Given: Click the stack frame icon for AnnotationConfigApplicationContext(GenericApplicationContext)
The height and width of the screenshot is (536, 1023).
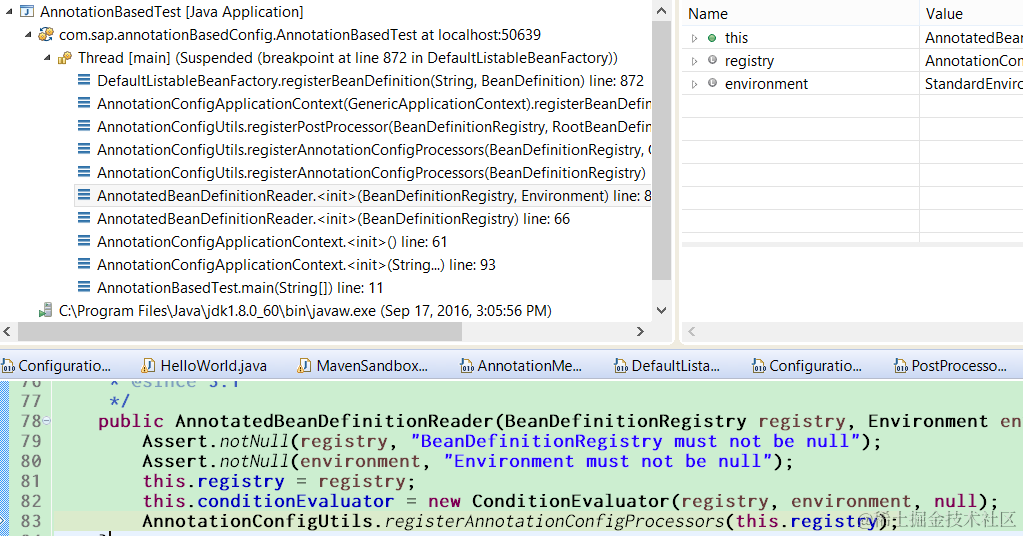Looking at the screenshot, I should pyautogui.click(x=84, y=103).
